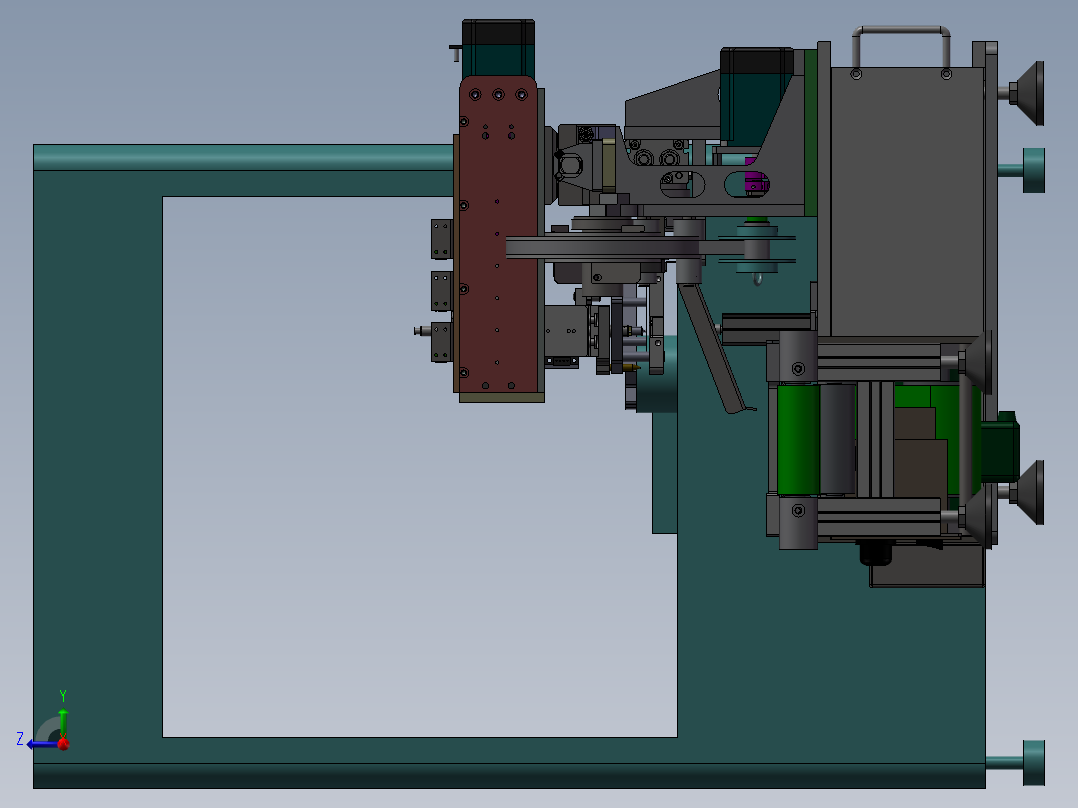The width and height of the screenshot is (1078, 808).
Task: Select the teal knob at the frame base
Action: 1033,763
